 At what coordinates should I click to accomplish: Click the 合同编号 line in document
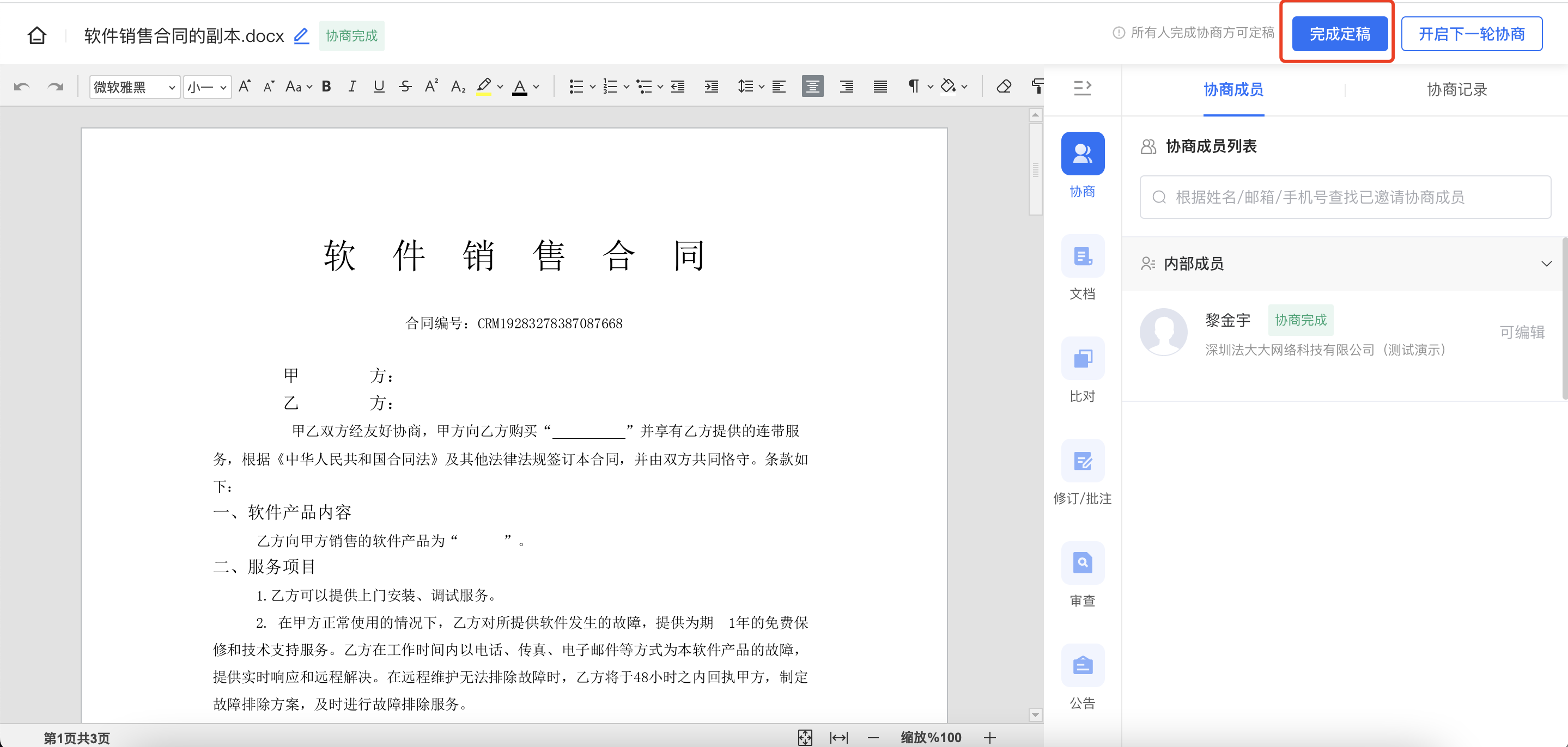pyautogui.click(x=514, y=323)
